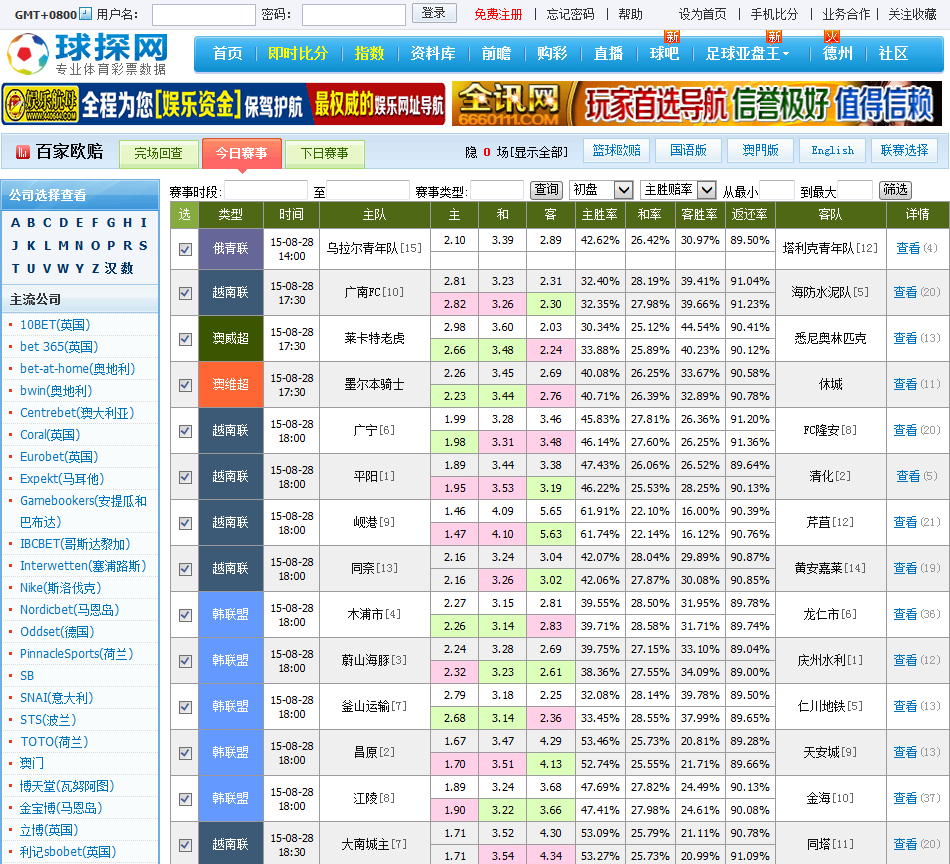Screen dimensions: 950x864
Task: Click away team 庆州水利[1]
Action: (x=830, y=660)
